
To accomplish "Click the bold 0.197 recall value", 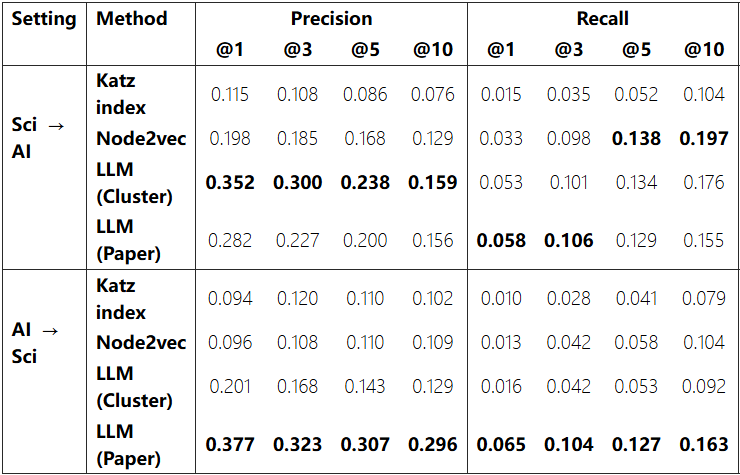I will (705, 138).
